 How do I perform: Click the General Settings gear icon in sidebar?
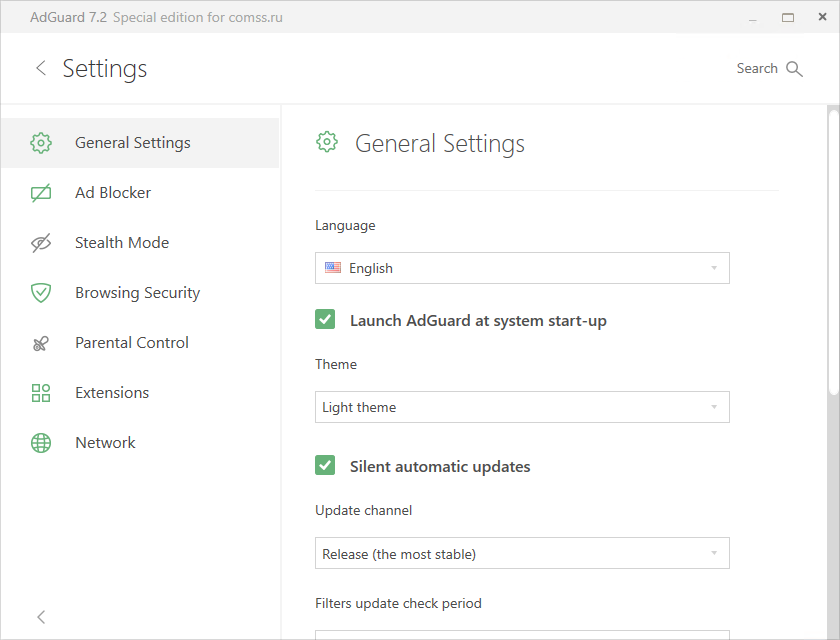(x=41, y=143)
